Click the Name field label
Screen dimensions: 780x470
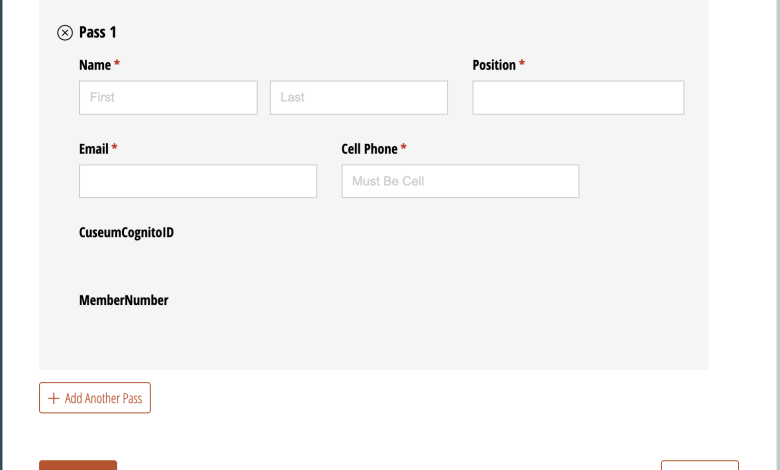point(94,65)
